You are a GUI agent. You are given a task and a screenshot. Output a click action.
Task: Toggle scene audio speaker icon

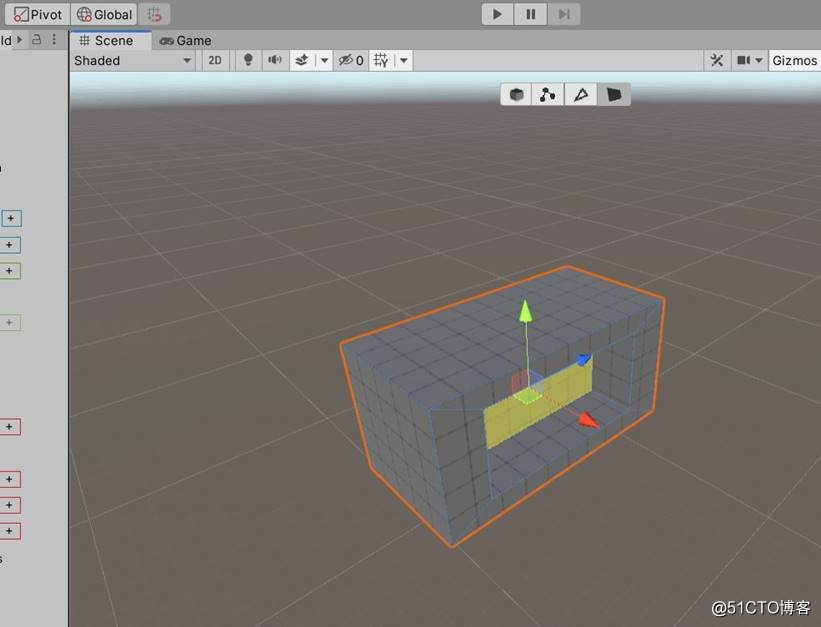[274, 61]
